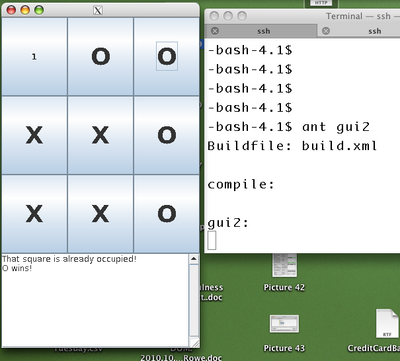Click the 'That square is already occupied!' message

[69, 259]
